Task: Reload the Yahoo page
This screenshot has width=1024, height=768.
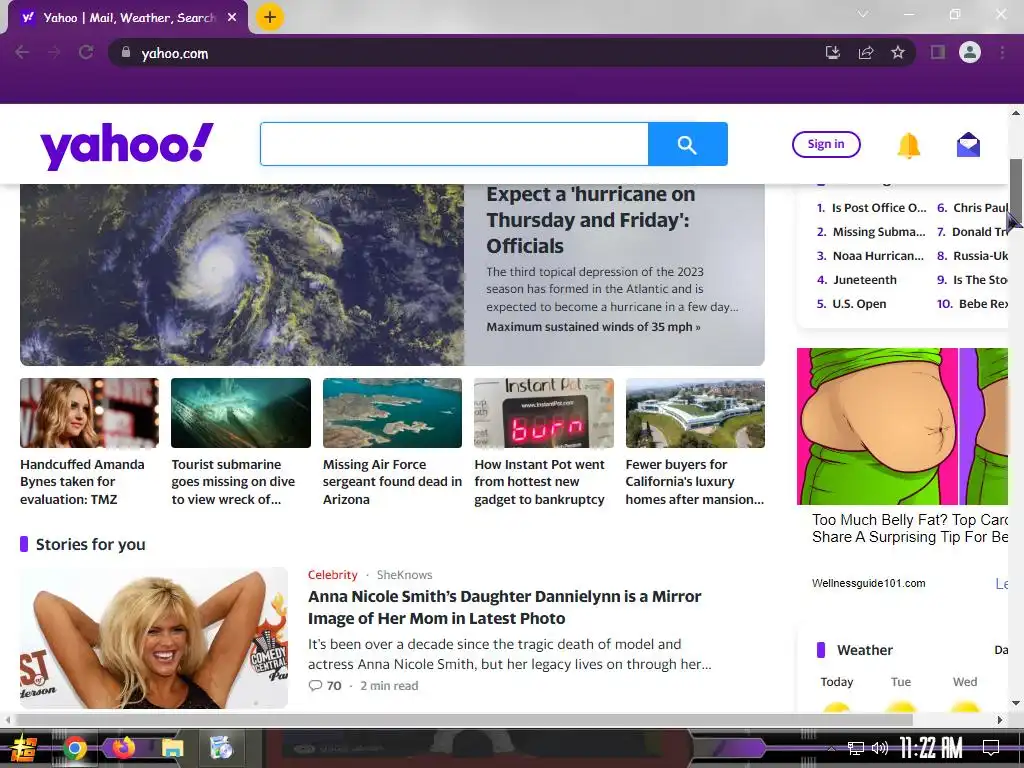Action: point(86,53)
